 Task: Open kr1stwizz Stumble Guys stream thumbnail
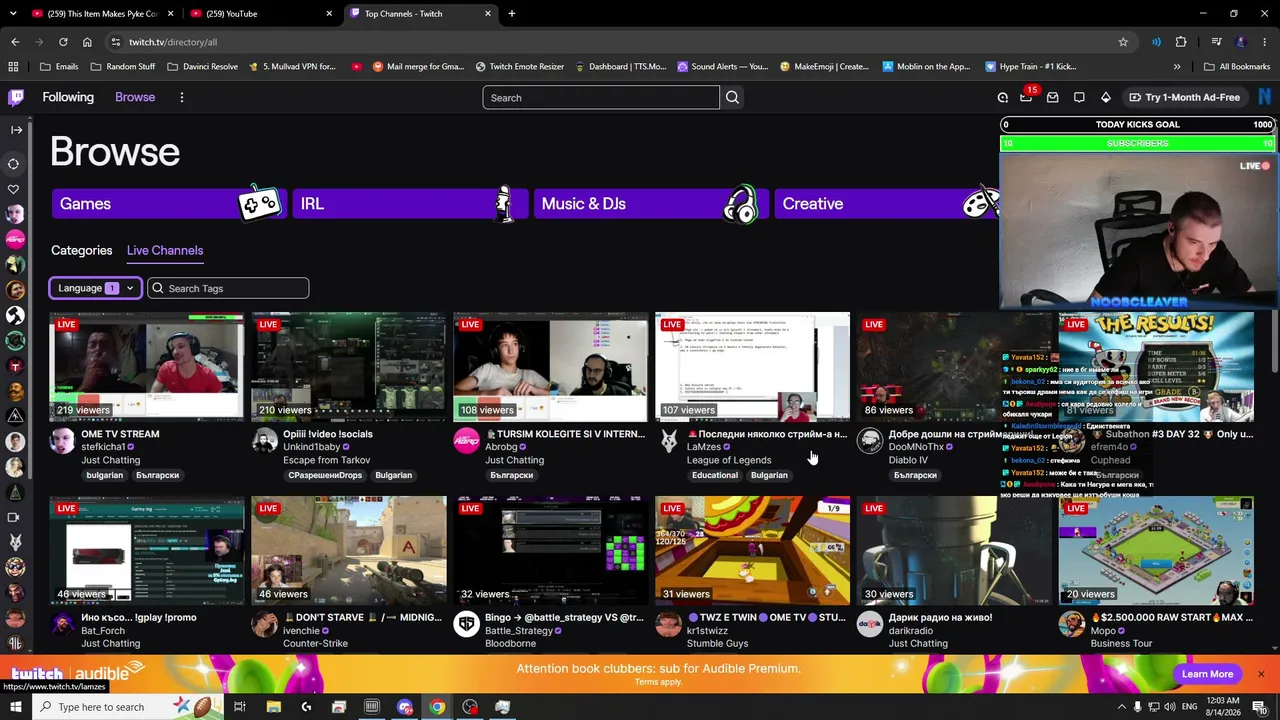[x=753, y=551]
